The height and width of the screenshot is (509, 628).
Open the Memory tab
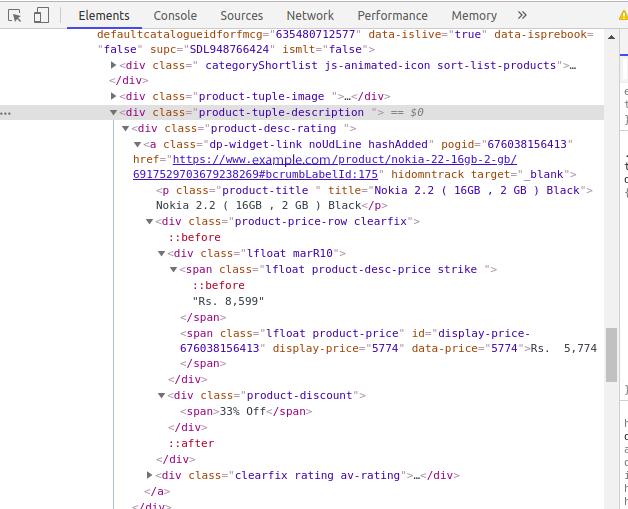(474, 16)
